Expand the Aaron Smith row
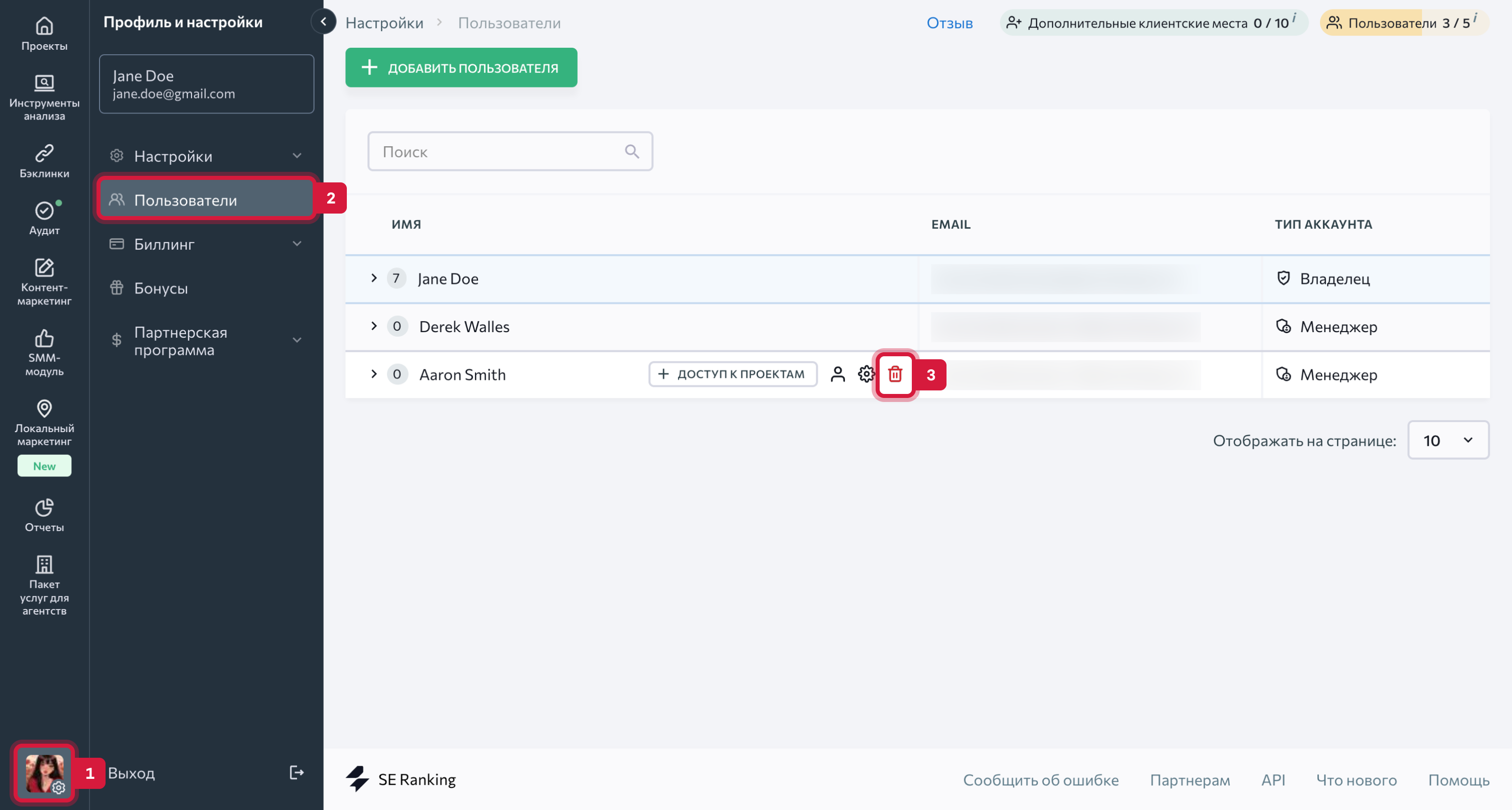This screenshot has width=1512, height=810. [x=374, y=374]
